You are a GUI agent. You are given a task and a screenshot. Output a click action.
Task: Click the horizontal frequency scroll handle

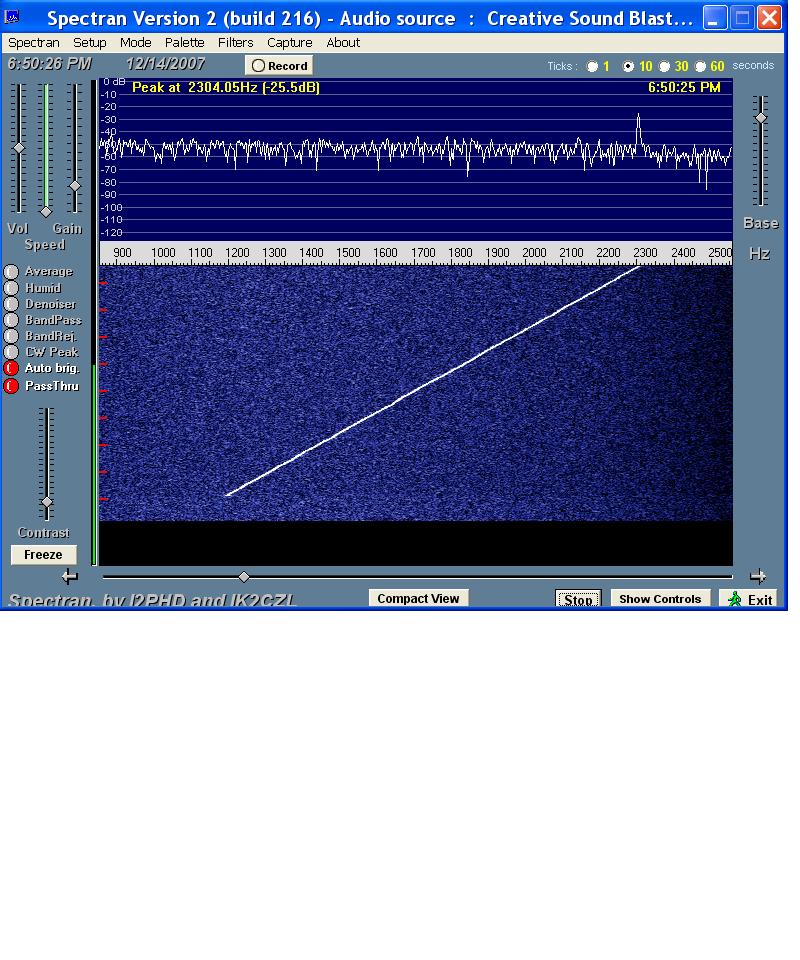click(244, 577)
